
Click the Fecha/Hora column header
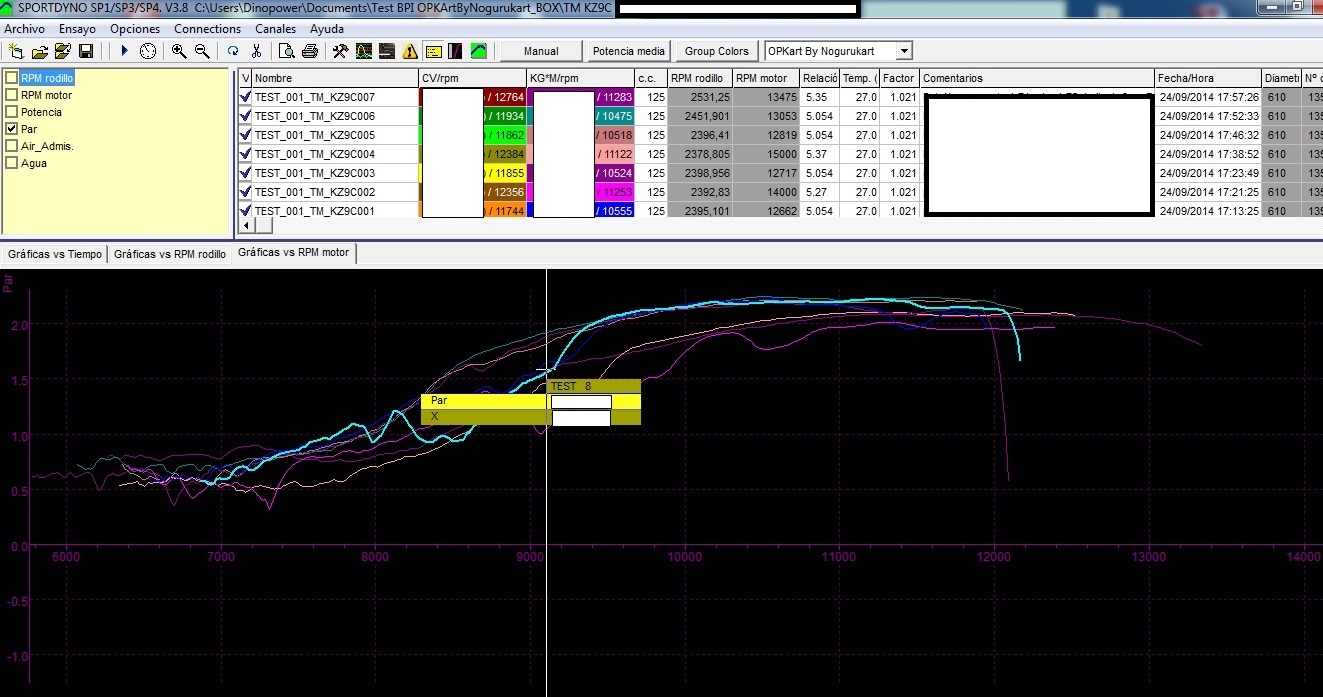click(x=1206, y=78)
